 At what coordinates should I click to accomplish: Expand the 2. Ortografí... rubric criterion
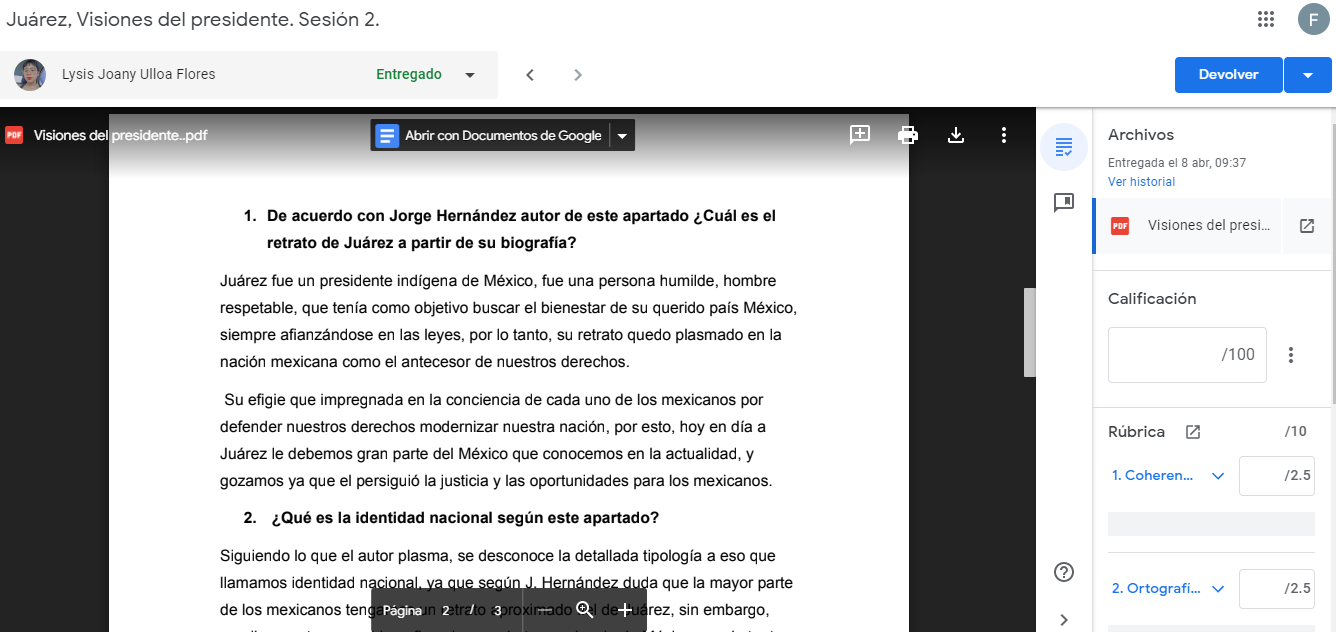(x=1218, y=589)
